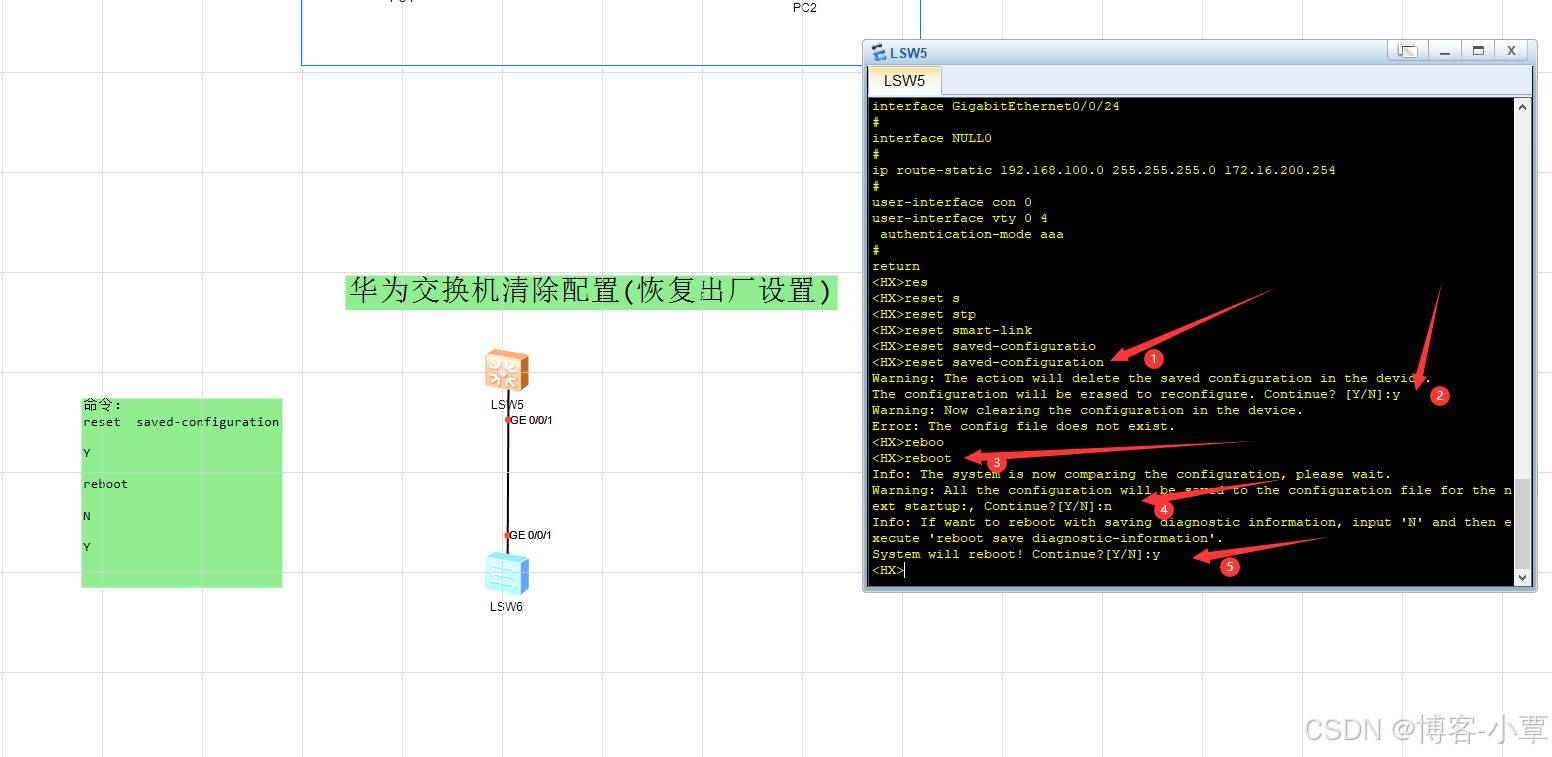
Task: Select the link line between LSW5 and LSW6
Action: [x=507, y=478]
